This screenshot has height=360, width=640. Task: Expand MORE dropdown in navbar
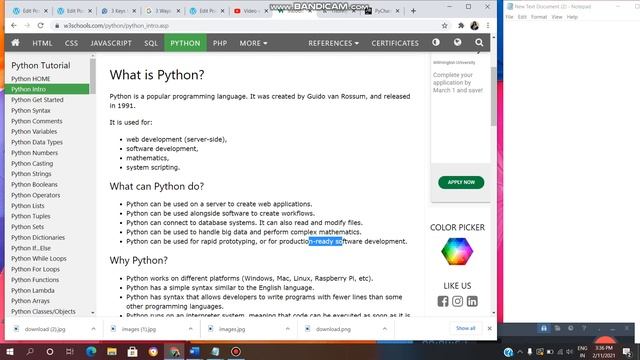pyautogui.click(x=253, y=43)
